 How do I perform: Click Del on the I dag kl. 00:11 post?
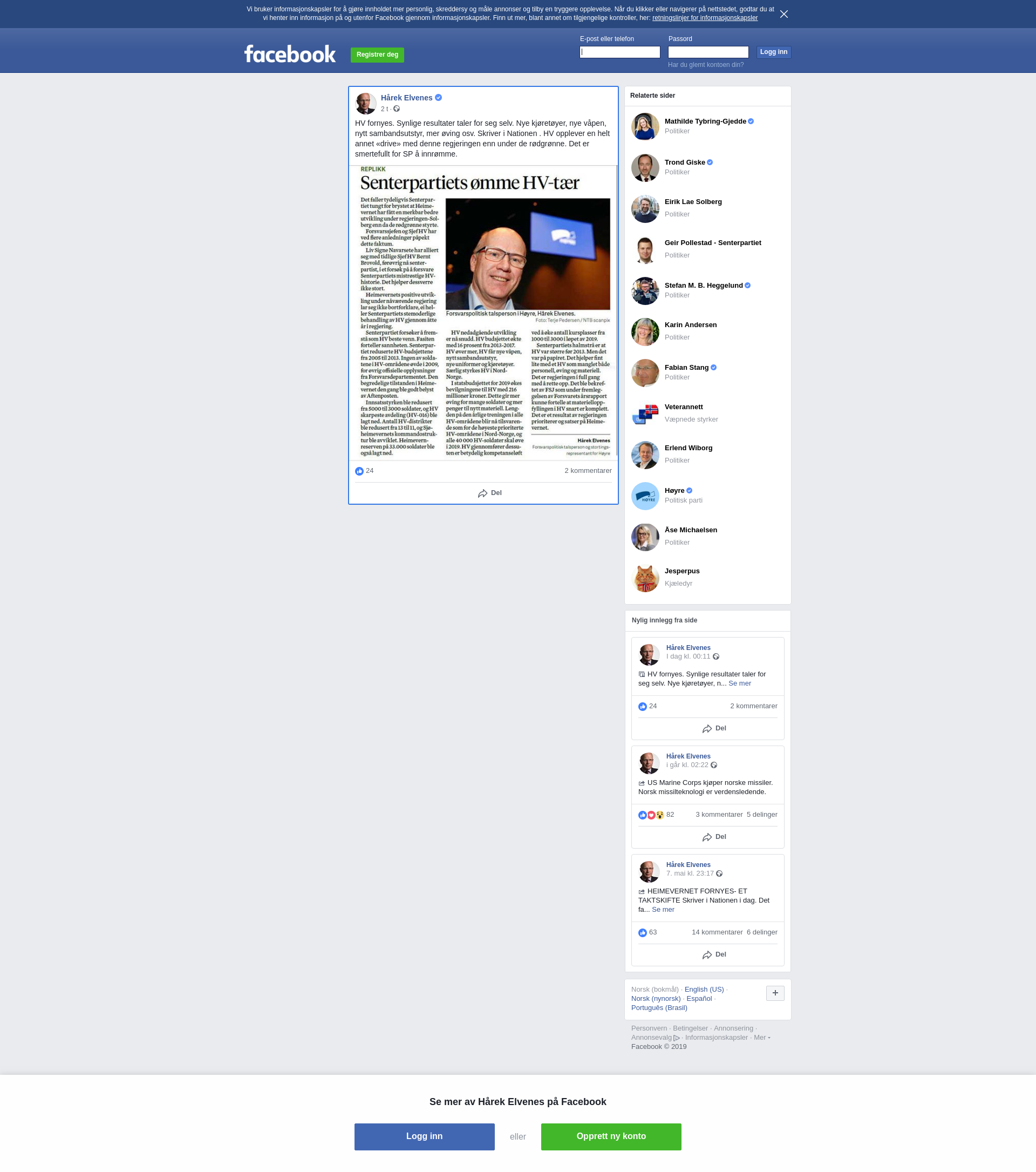(x=714, y=729)
